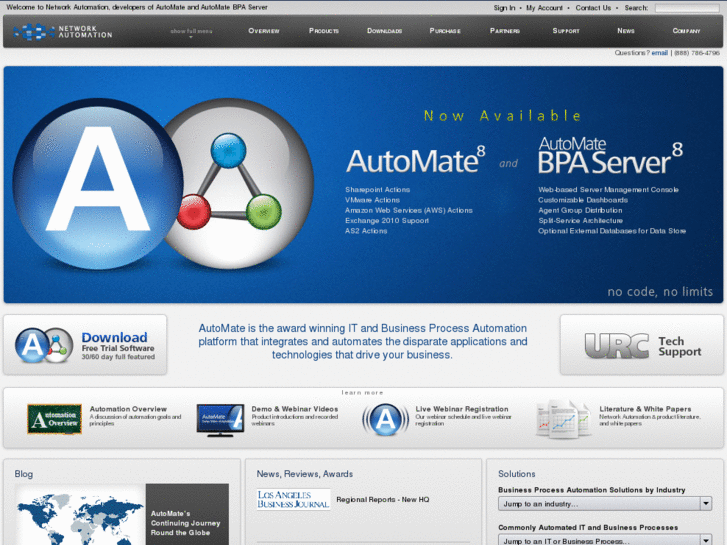The width and height of the screenshot is (727, 545).
Task: Click the Sharepoint Actions feature text
Action: (377, 190)
